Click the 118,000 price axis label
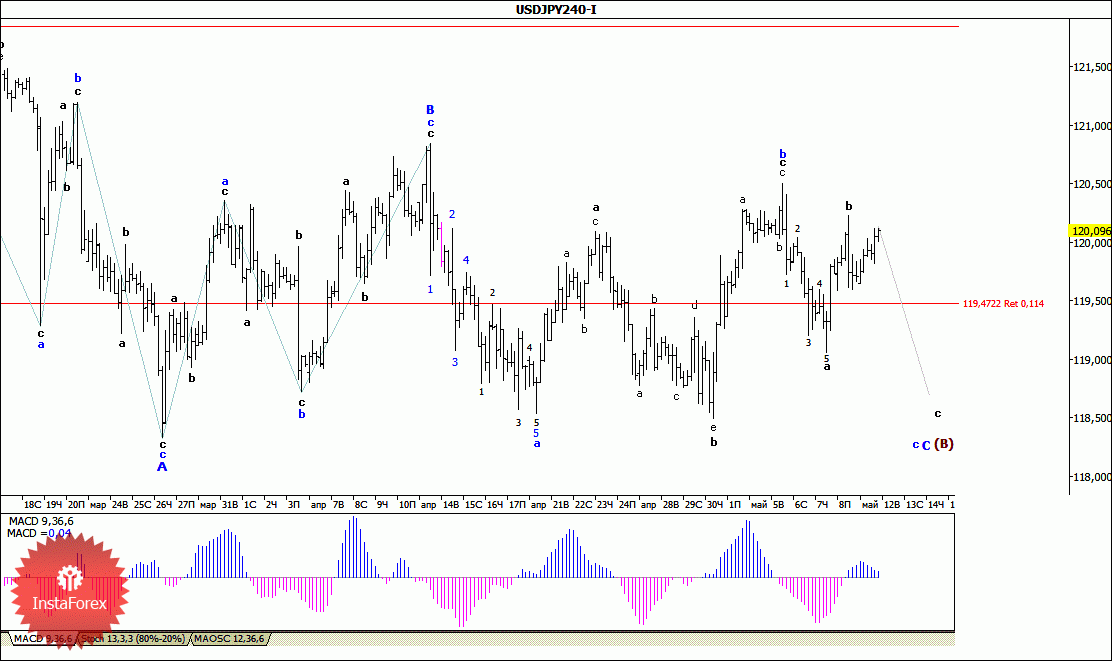 point(1092,477)
